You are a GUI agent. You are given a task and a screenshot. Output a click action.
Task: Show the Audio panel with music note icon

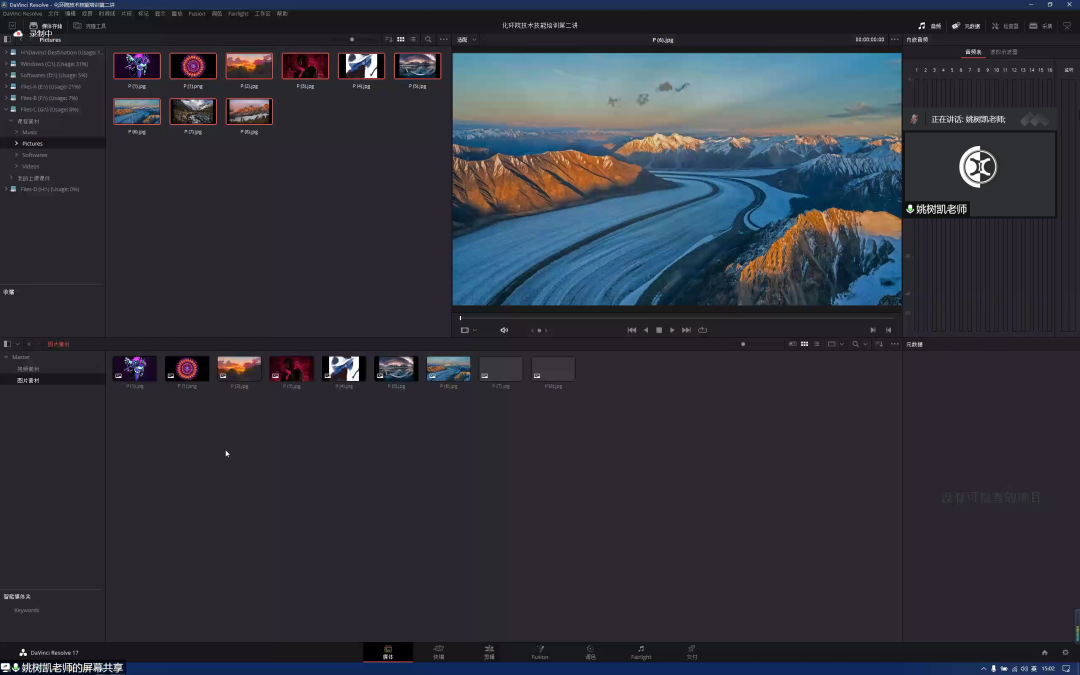929,26
